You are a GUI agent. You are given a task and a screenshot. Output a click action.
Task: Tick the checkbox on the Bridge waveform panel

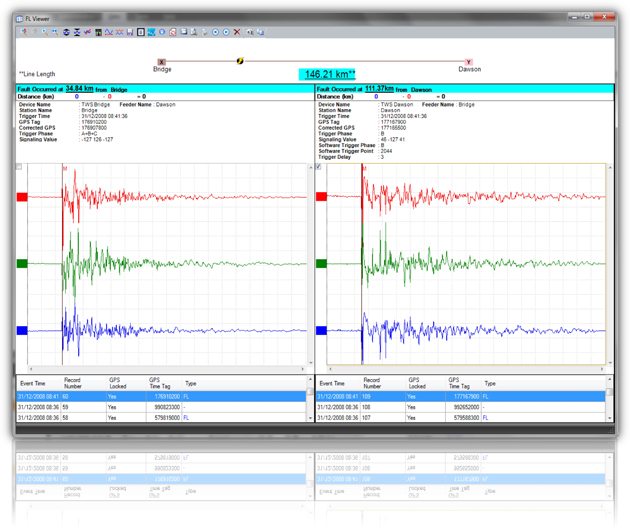19,167
